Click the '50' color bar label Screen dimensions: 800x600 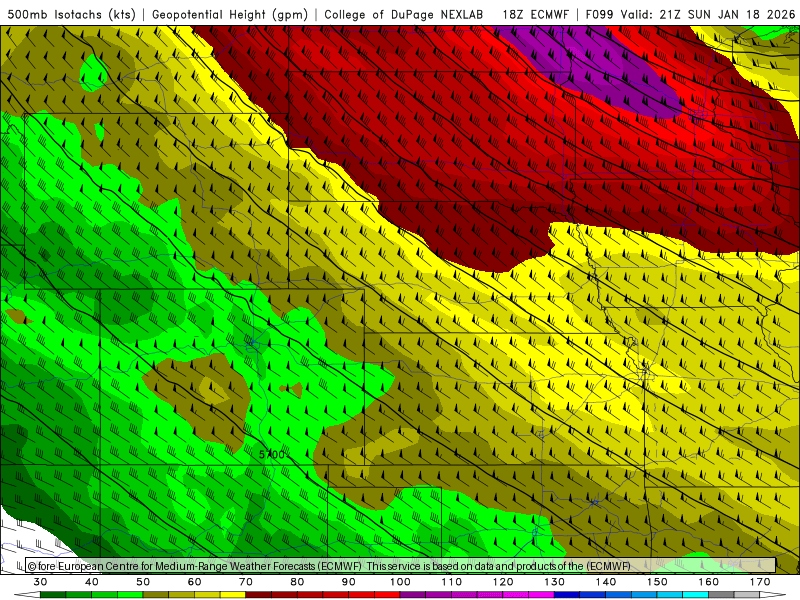pos(143,582)
